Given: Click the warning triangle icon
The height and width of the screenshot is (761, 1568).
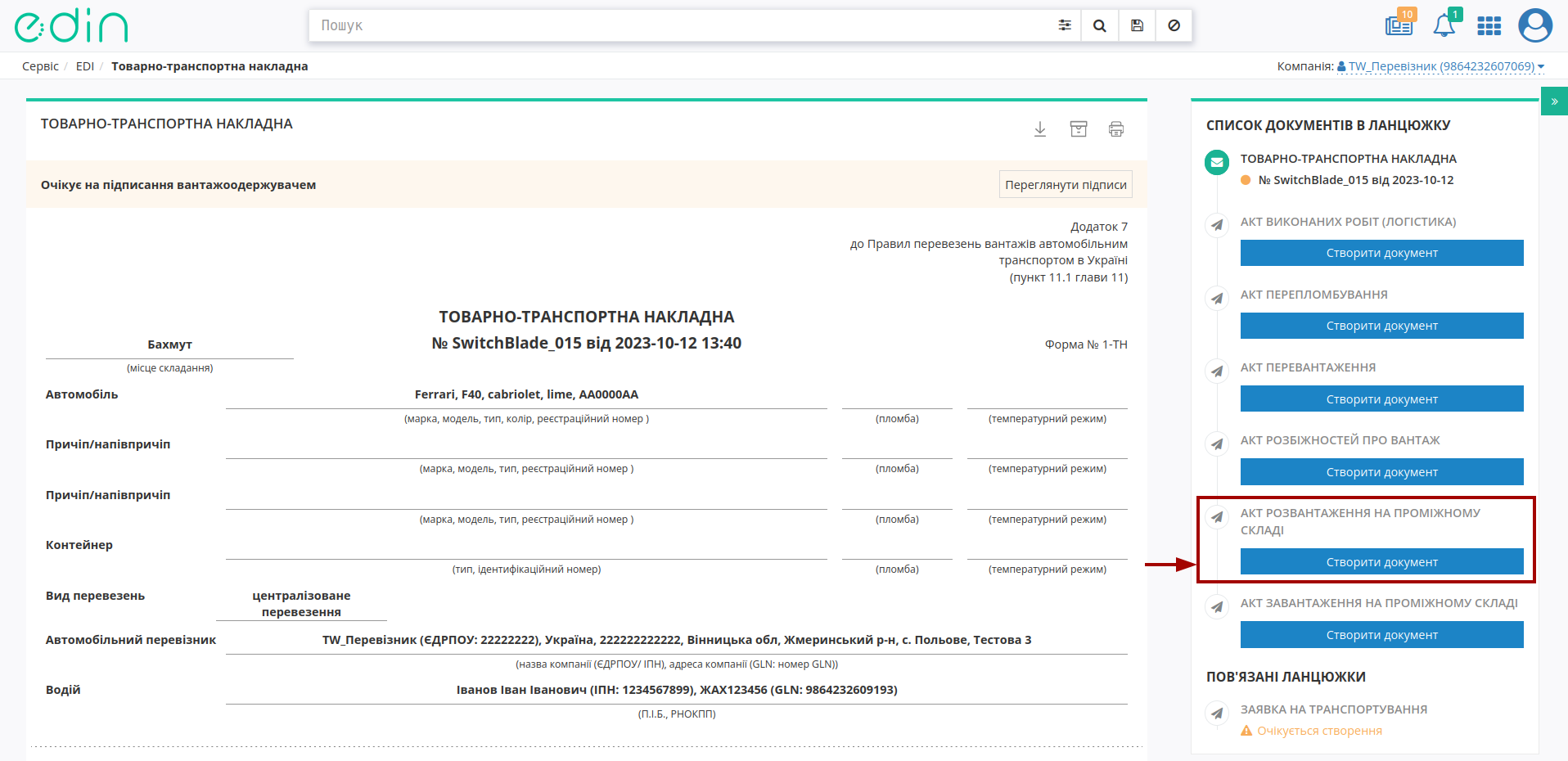Looking at the screenshot, I should click(1246, 731).
